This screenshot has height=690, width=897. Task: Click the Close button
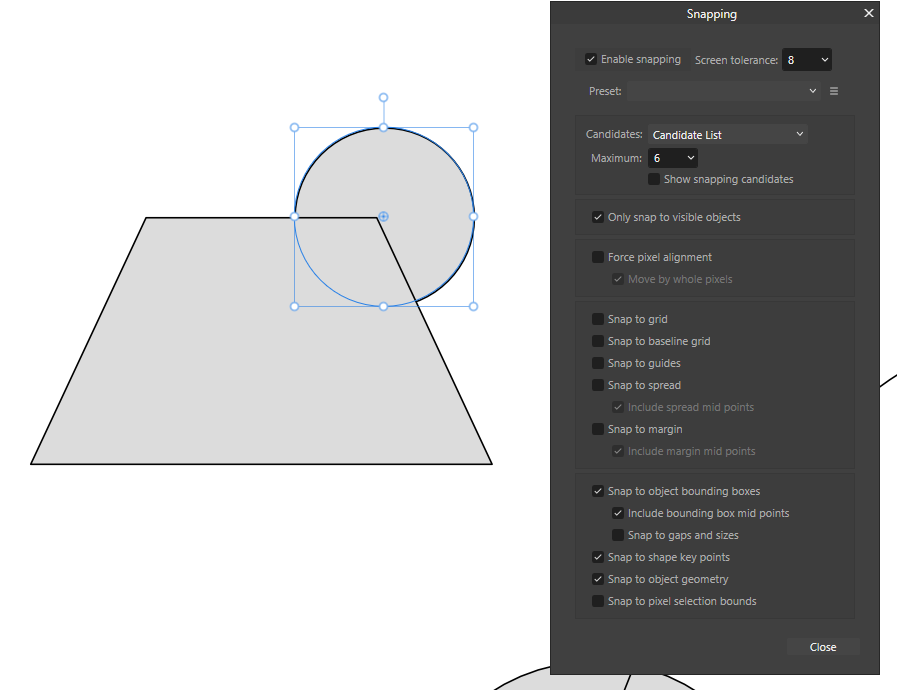coord(822,646)
